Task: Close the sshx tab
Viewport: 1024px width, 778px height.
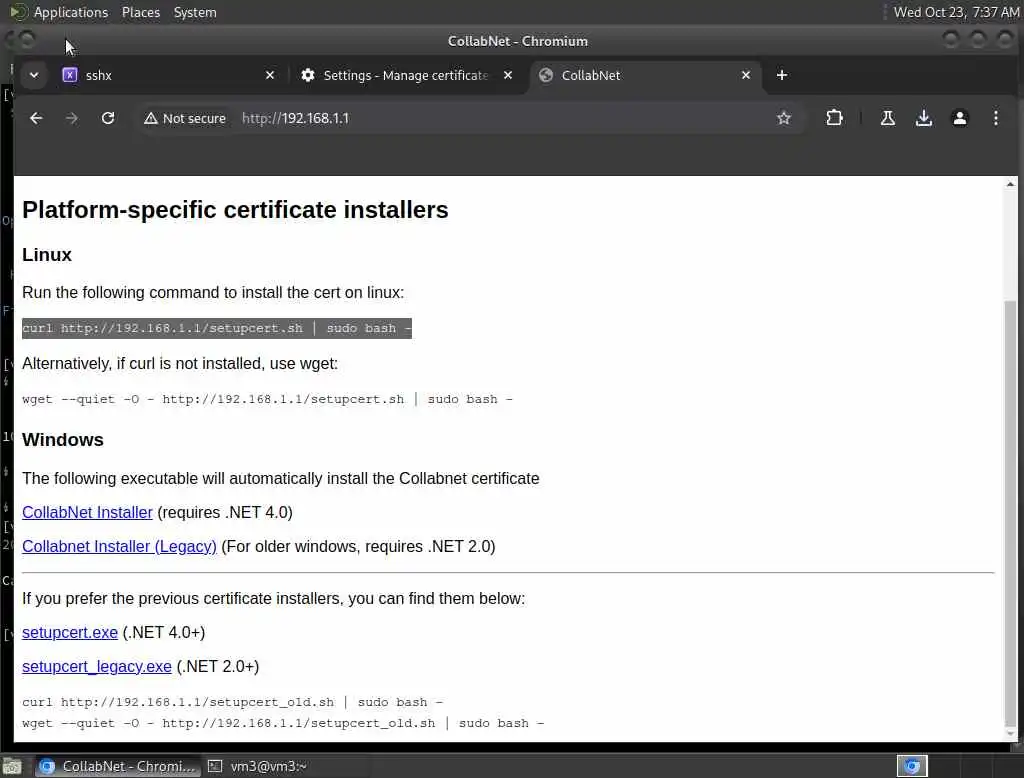Action: [270, 75]
